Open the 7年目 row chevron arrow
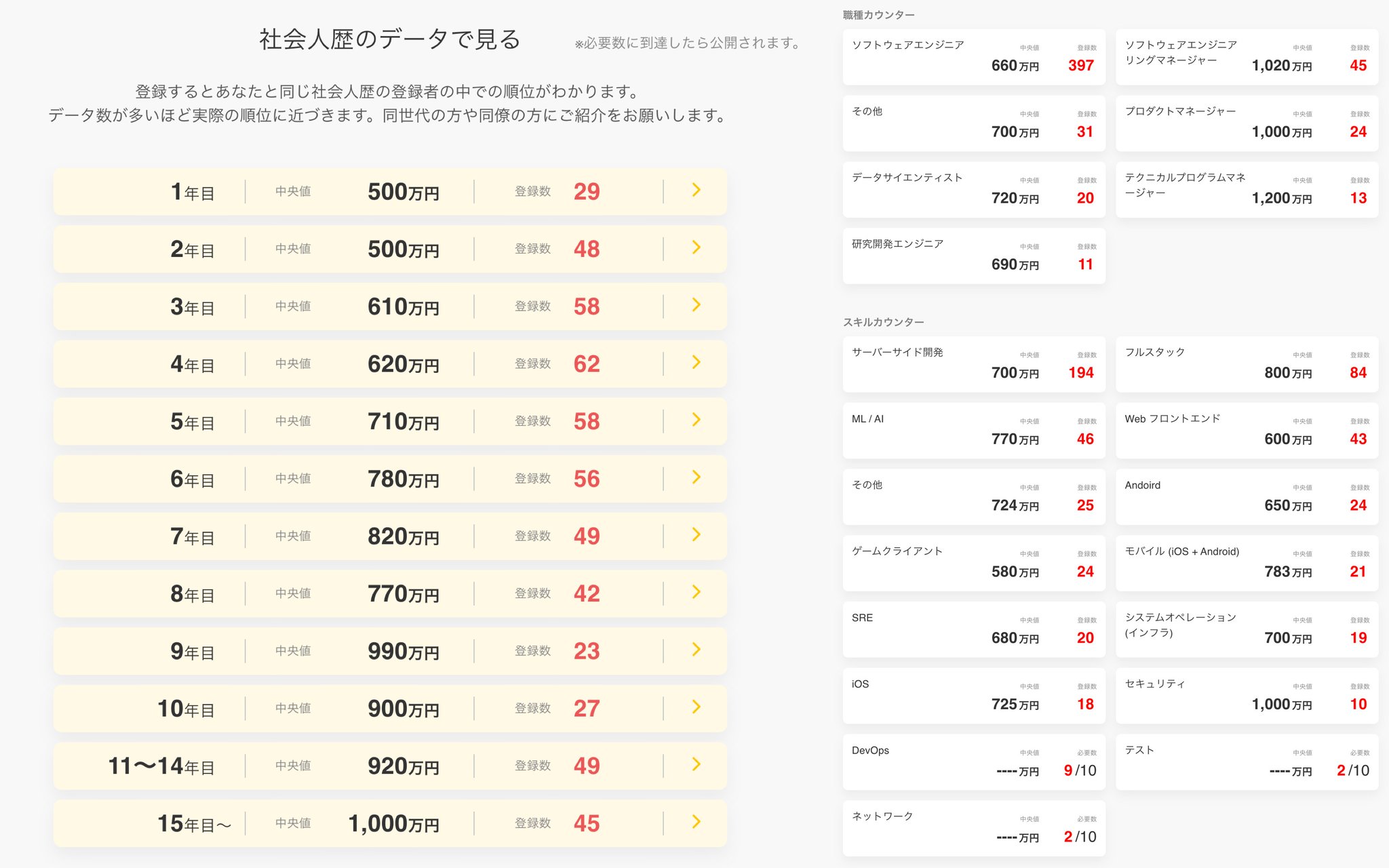The height and width of the screenshot is (868, 1389). point(696,535)
